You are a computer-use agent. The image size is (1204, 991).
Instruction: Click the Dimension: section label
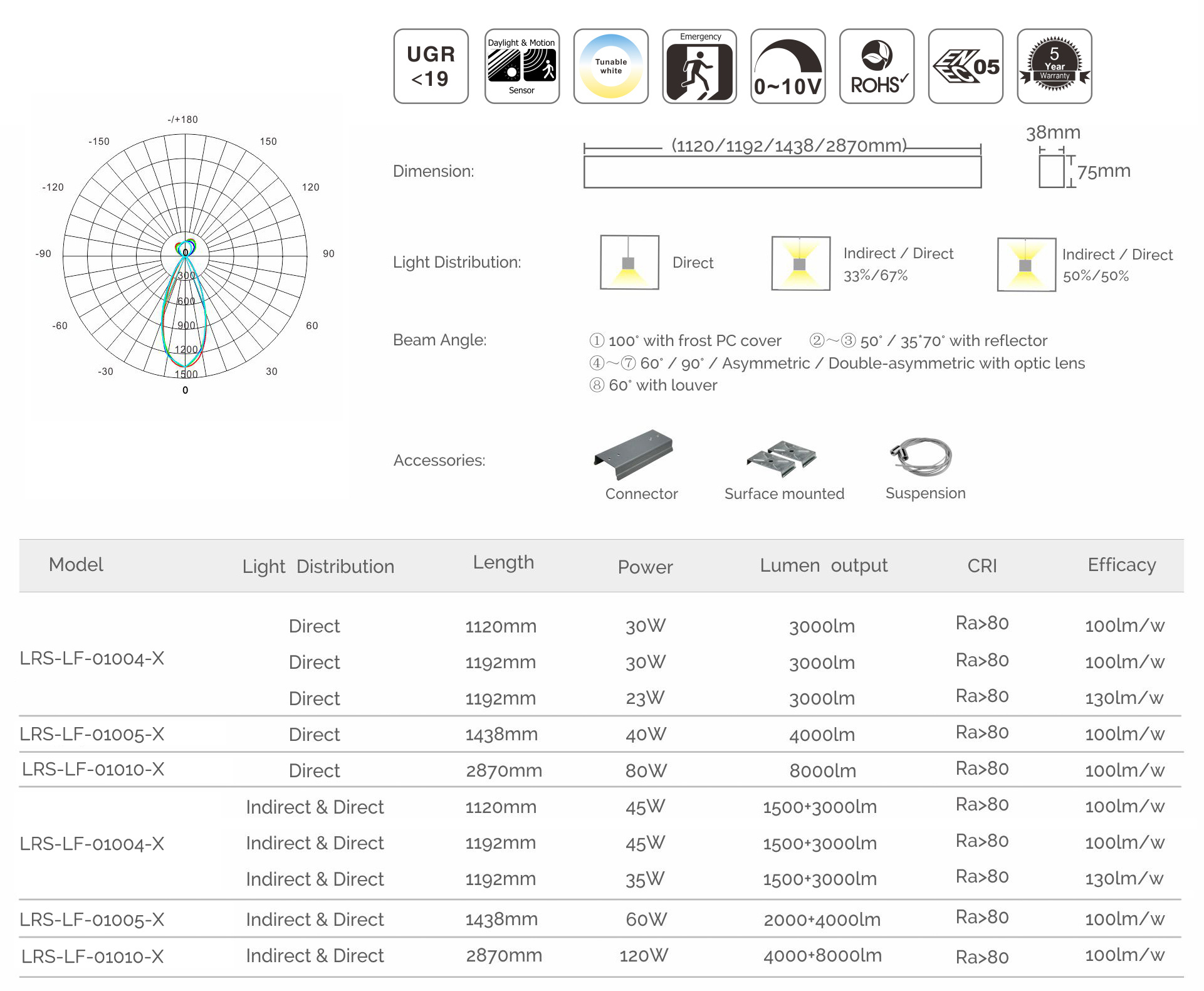point(434,171)
